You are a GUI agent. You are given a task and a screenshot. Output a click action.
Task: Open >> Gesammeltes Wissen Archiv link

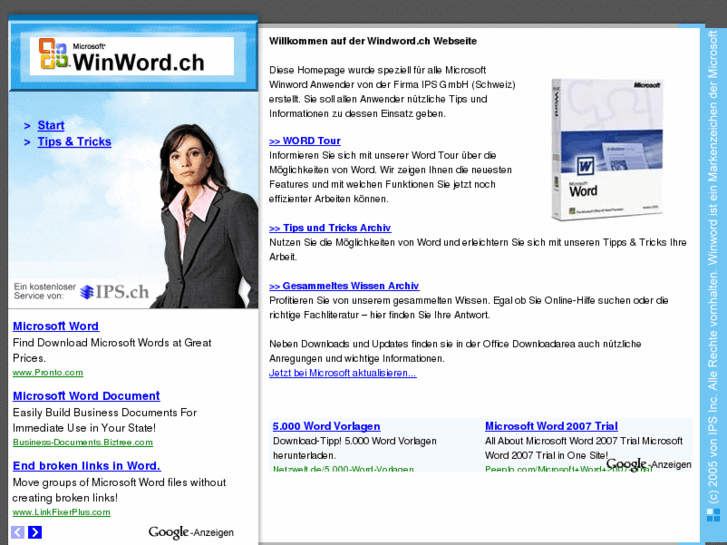point(344,286)
